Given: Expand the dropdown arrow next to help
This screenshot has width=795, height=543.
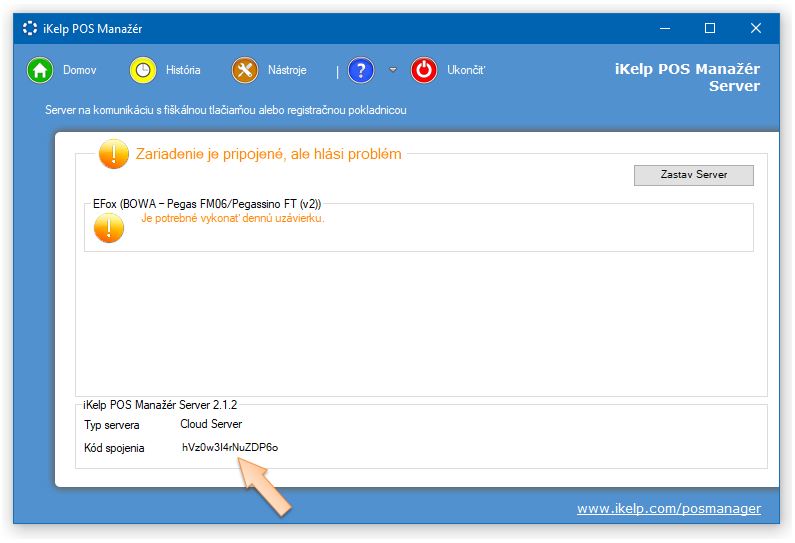Looking at the screenshot, I should click(x=393, y=70).
